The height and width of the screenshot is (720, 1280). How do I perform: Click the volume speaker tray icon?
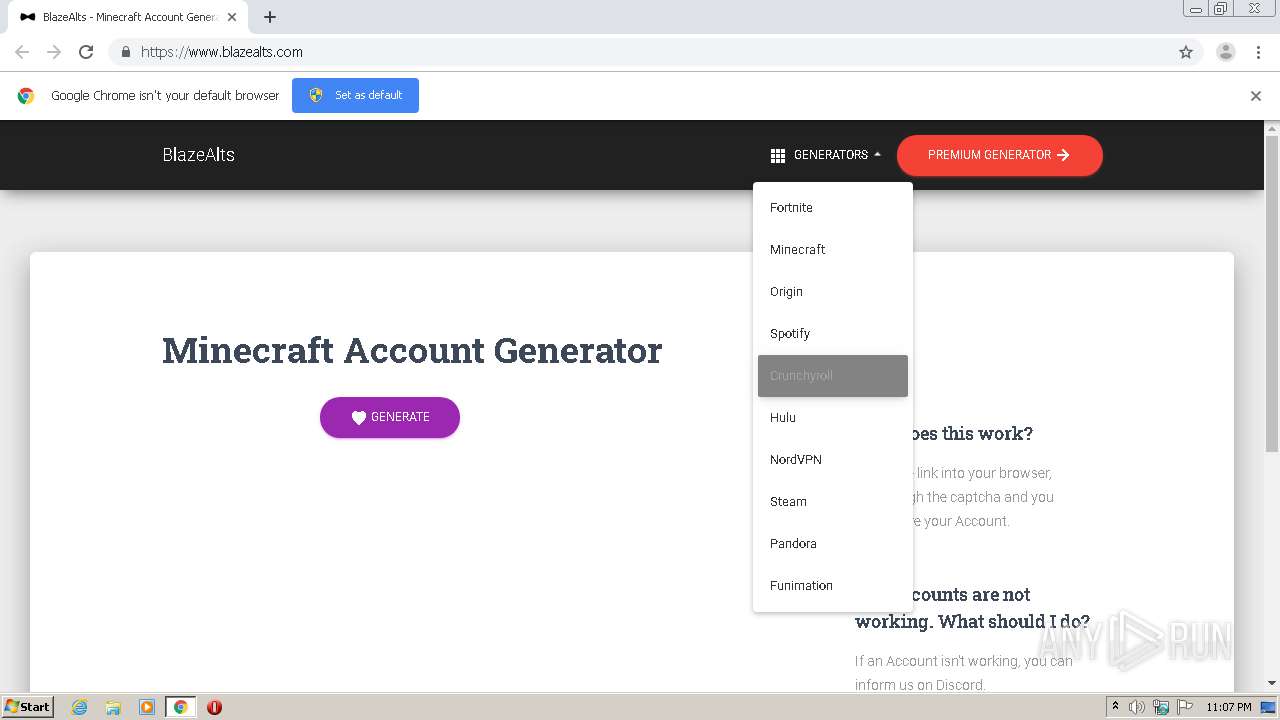pos(1137,707)
